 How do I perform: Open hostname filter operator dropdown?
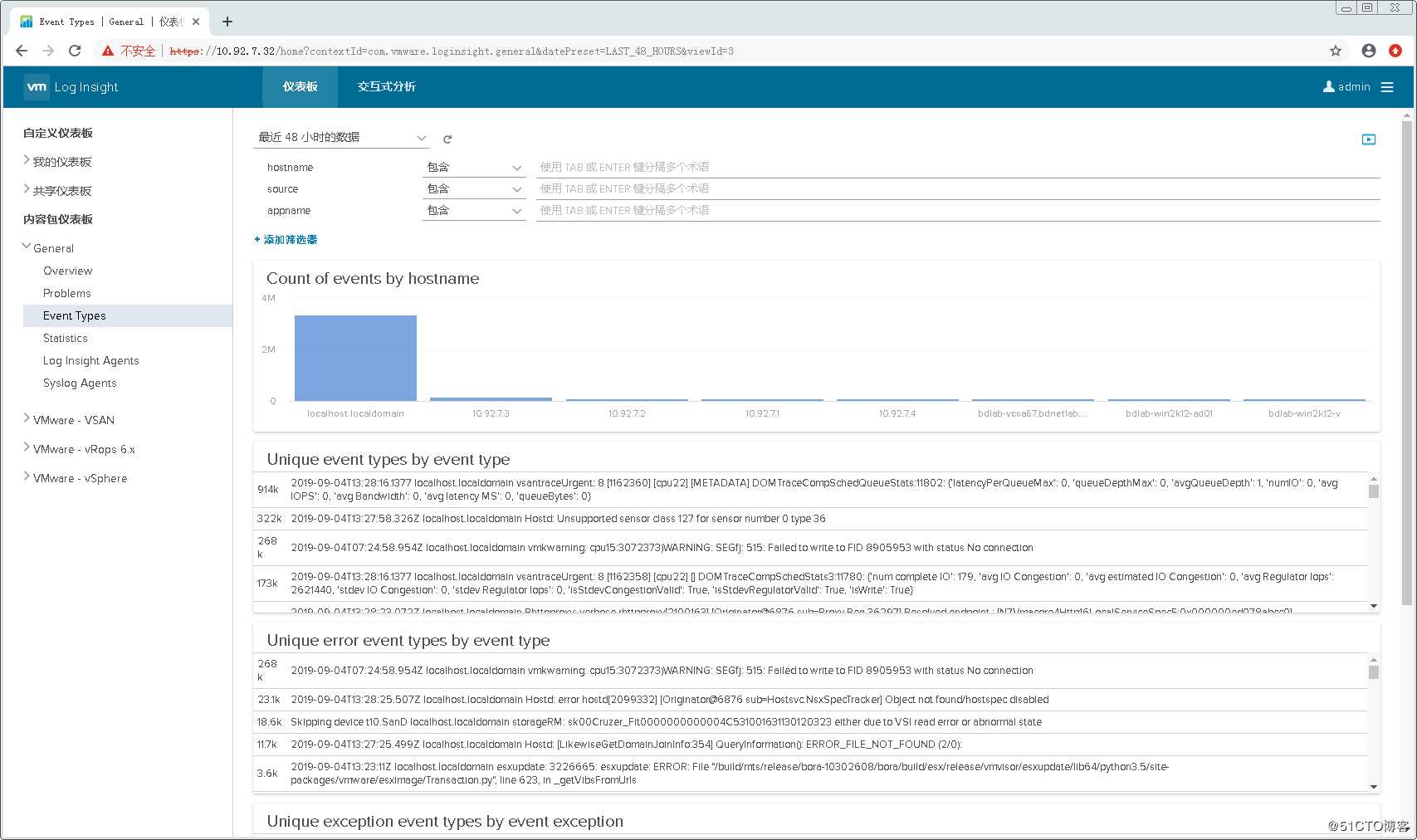pyautogui.click(x=474, y=167)
